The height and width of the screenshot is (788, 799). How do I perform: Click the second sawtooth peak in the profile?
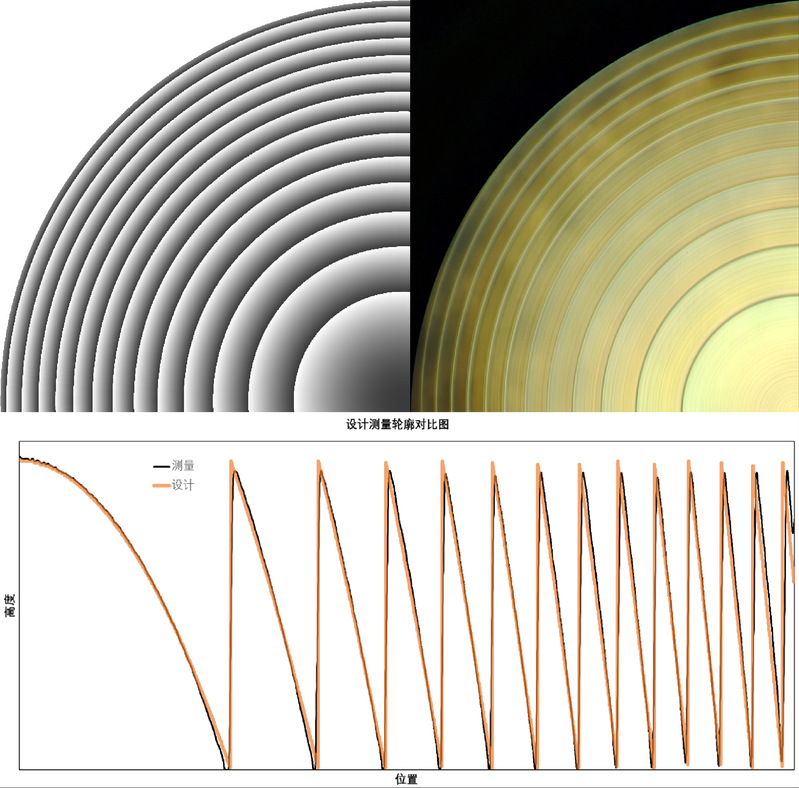pos(319,467)
